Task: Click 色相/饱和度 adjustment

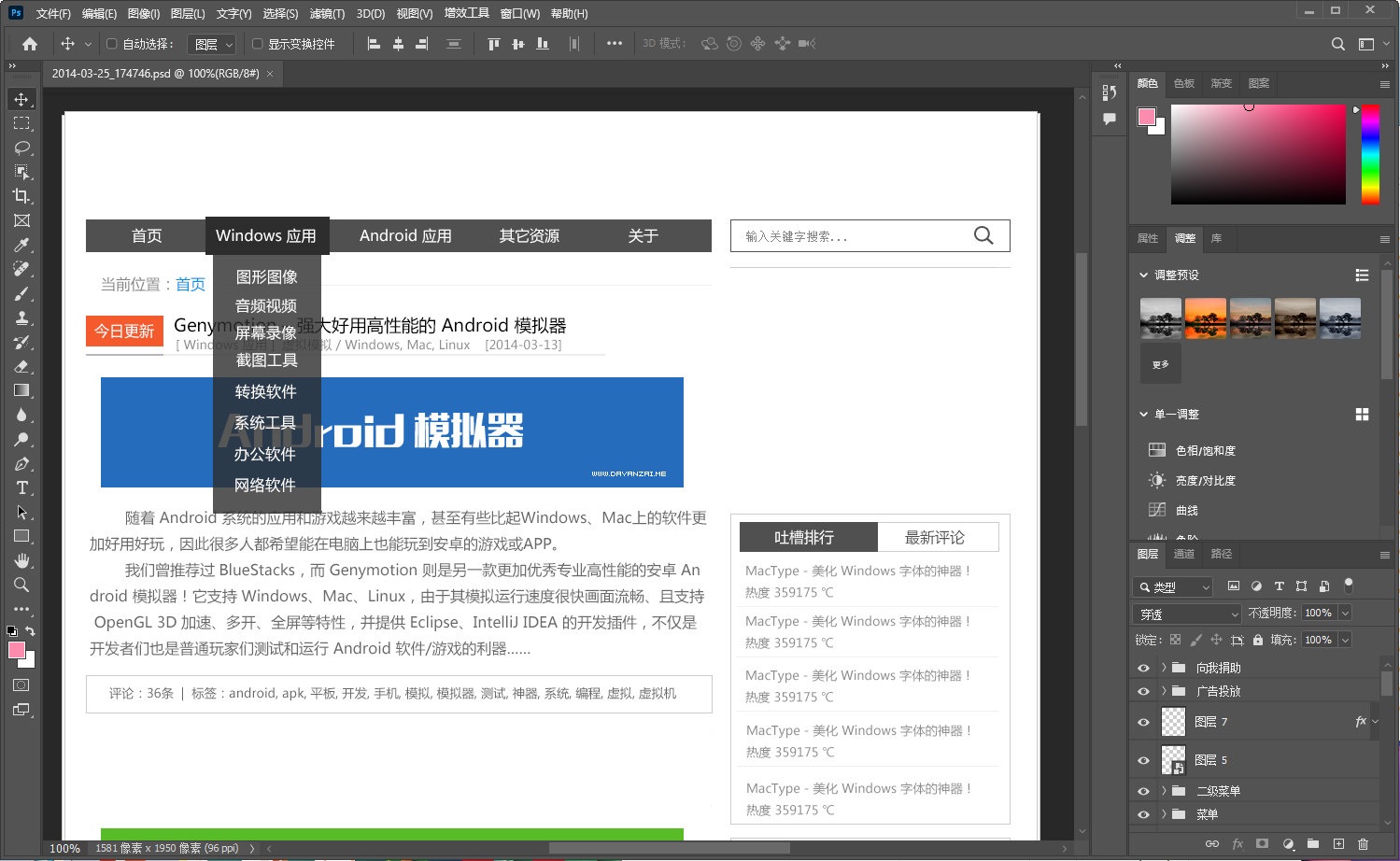Action: 1205,450
